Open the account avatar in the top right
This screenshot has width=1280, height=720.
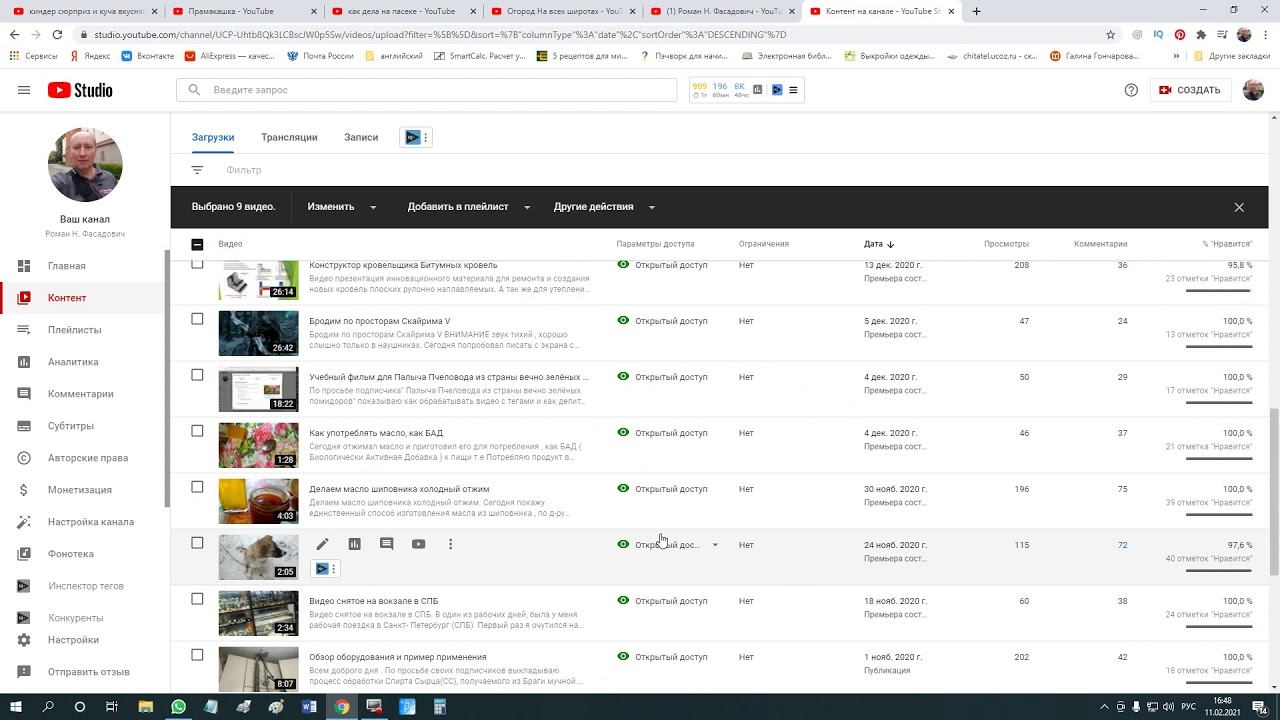point(1253,90)
